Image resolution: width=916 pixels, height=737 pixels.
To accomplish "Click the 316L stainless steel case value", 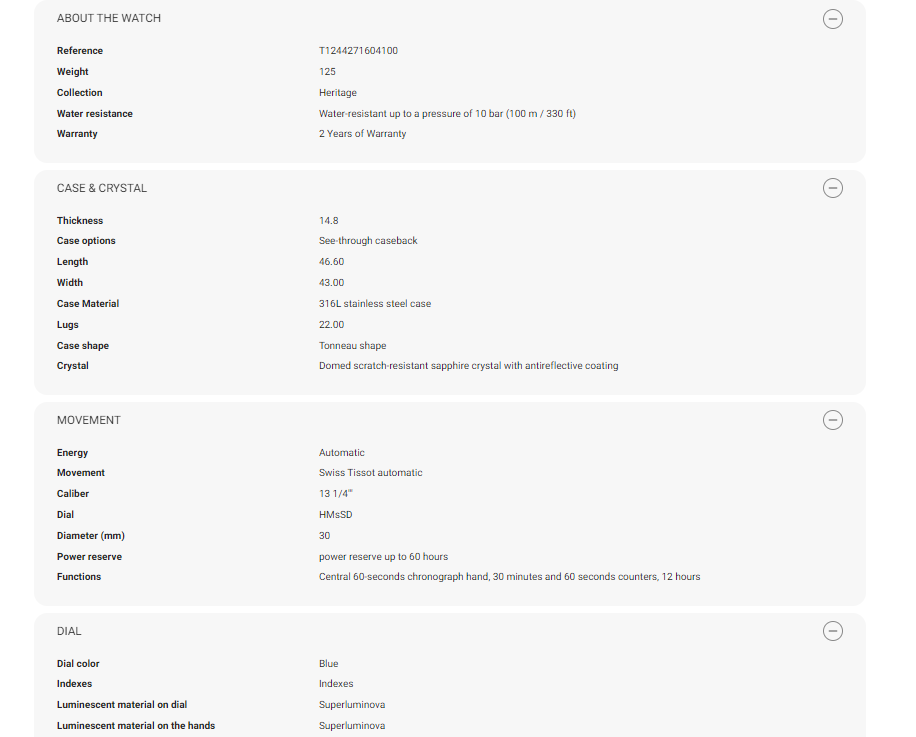I will [x=375, y=304].
